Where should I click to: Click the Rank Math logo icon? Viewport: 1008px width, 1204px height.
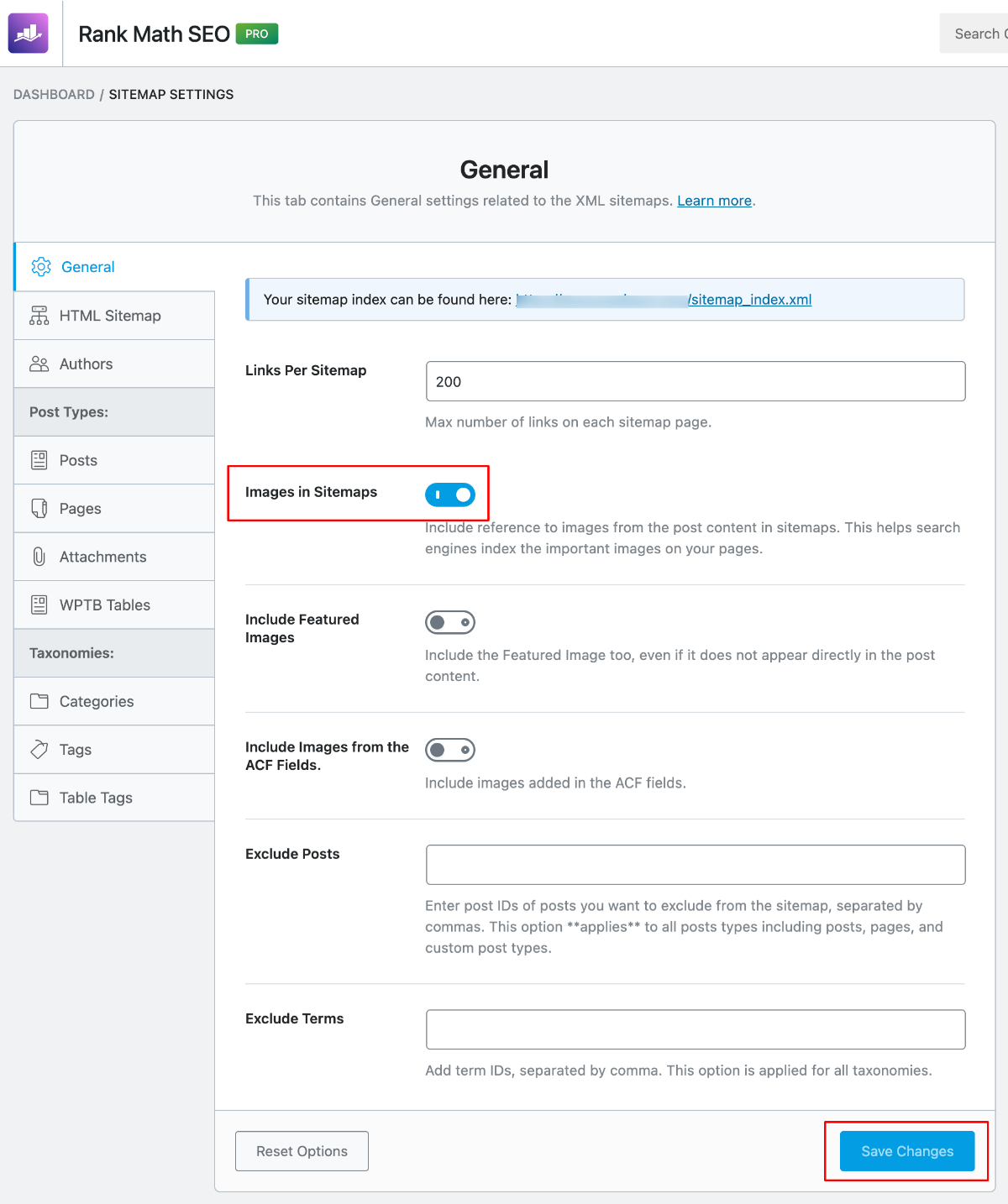pos(29,34)
